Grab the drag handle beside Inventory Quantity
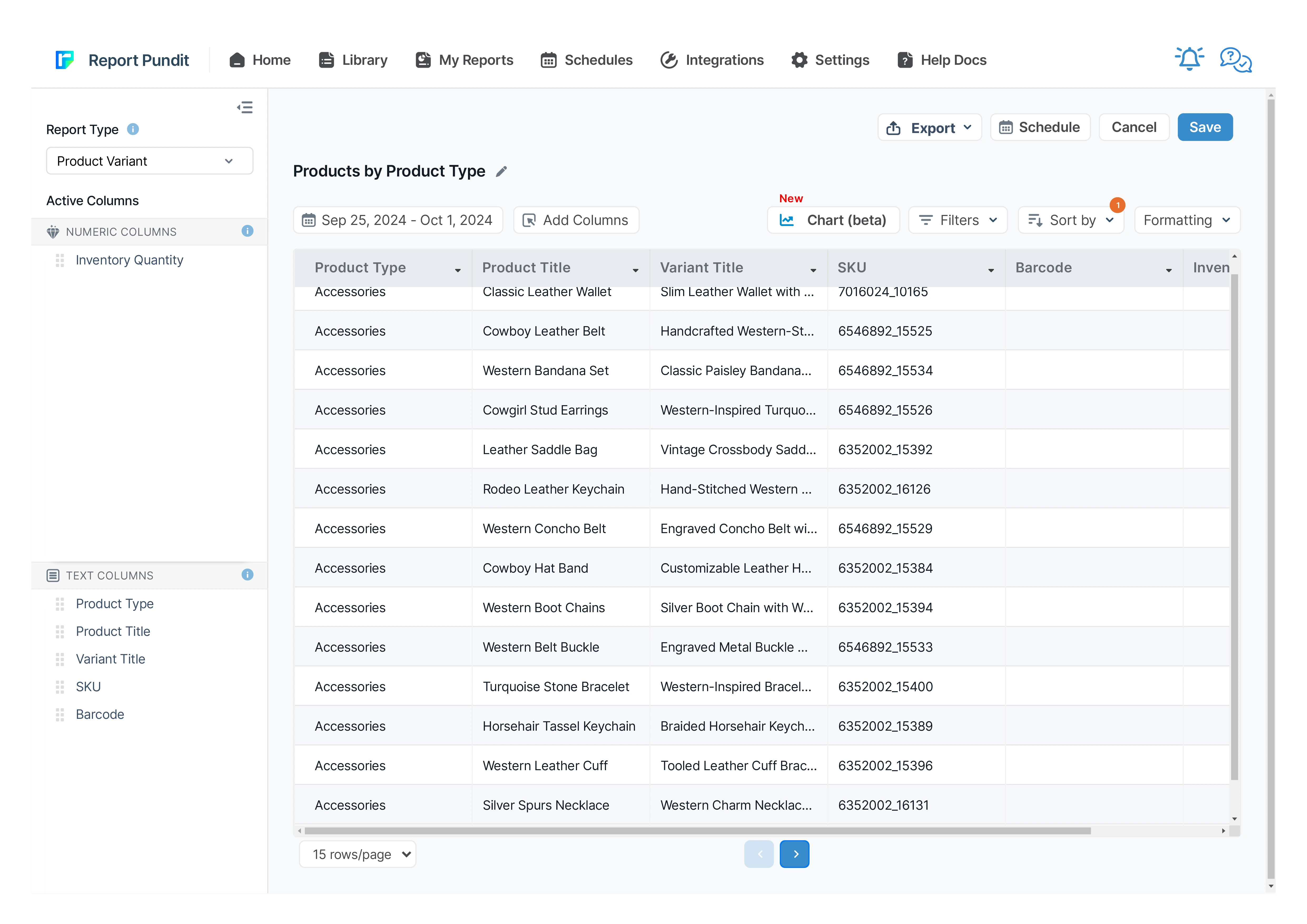The image size is (1307, 924). point(60,260)
